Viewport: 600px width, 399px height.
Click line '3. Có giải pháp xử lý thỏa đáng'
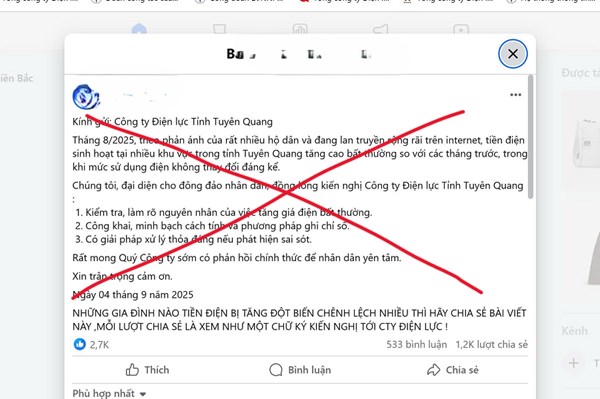193,239
